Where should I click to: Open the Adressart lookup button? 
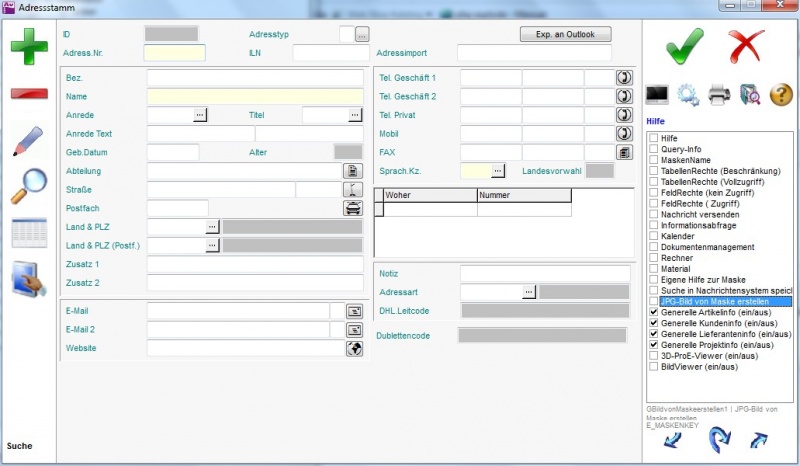529,292
